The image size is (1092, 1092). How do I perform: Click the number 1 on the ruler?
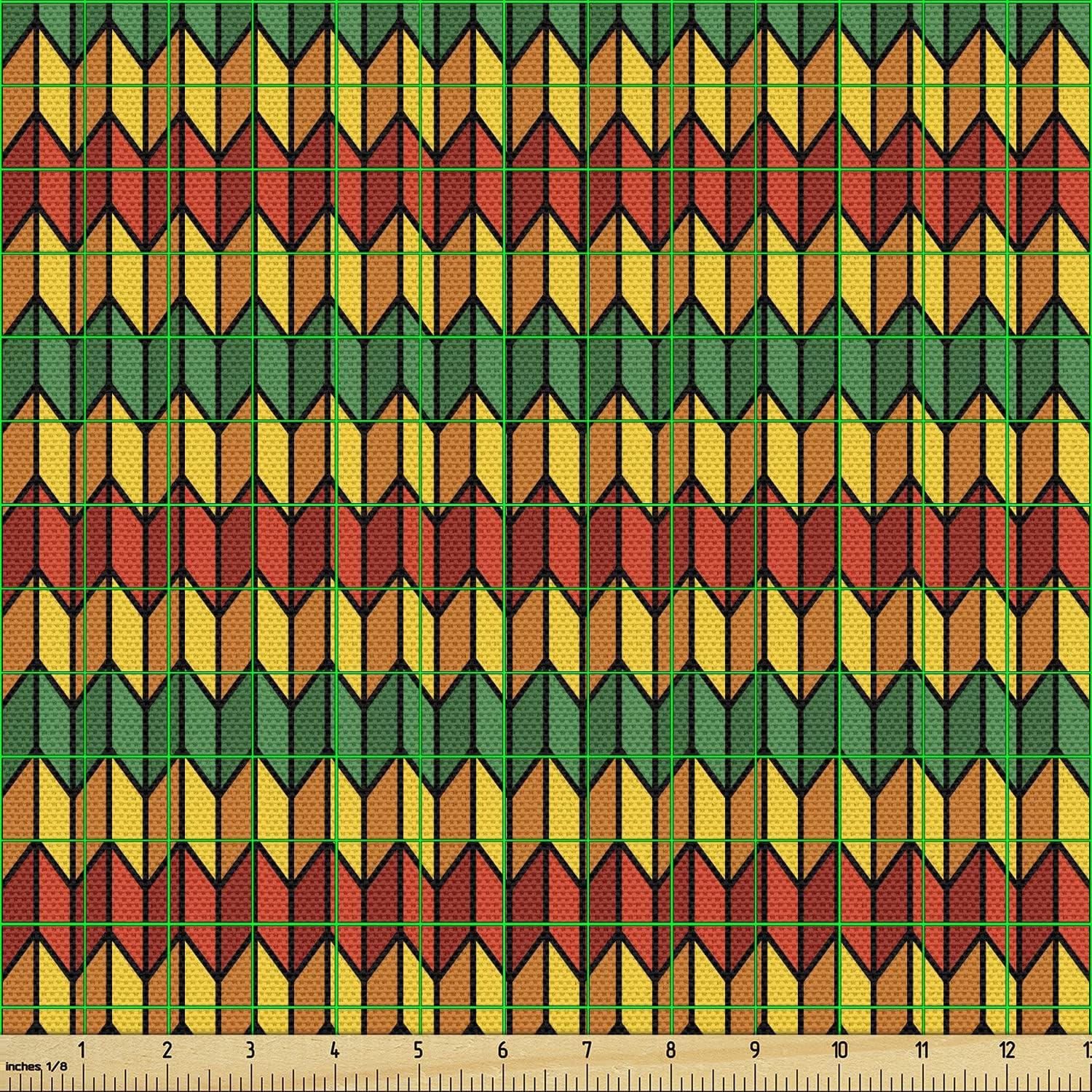[82, 1050]
